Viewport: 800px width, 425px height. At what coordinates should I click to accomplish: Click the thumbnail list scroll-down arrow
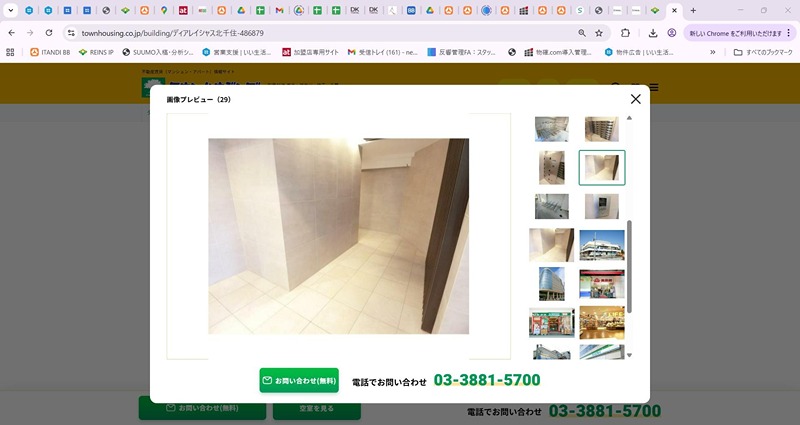click(629, 355)
